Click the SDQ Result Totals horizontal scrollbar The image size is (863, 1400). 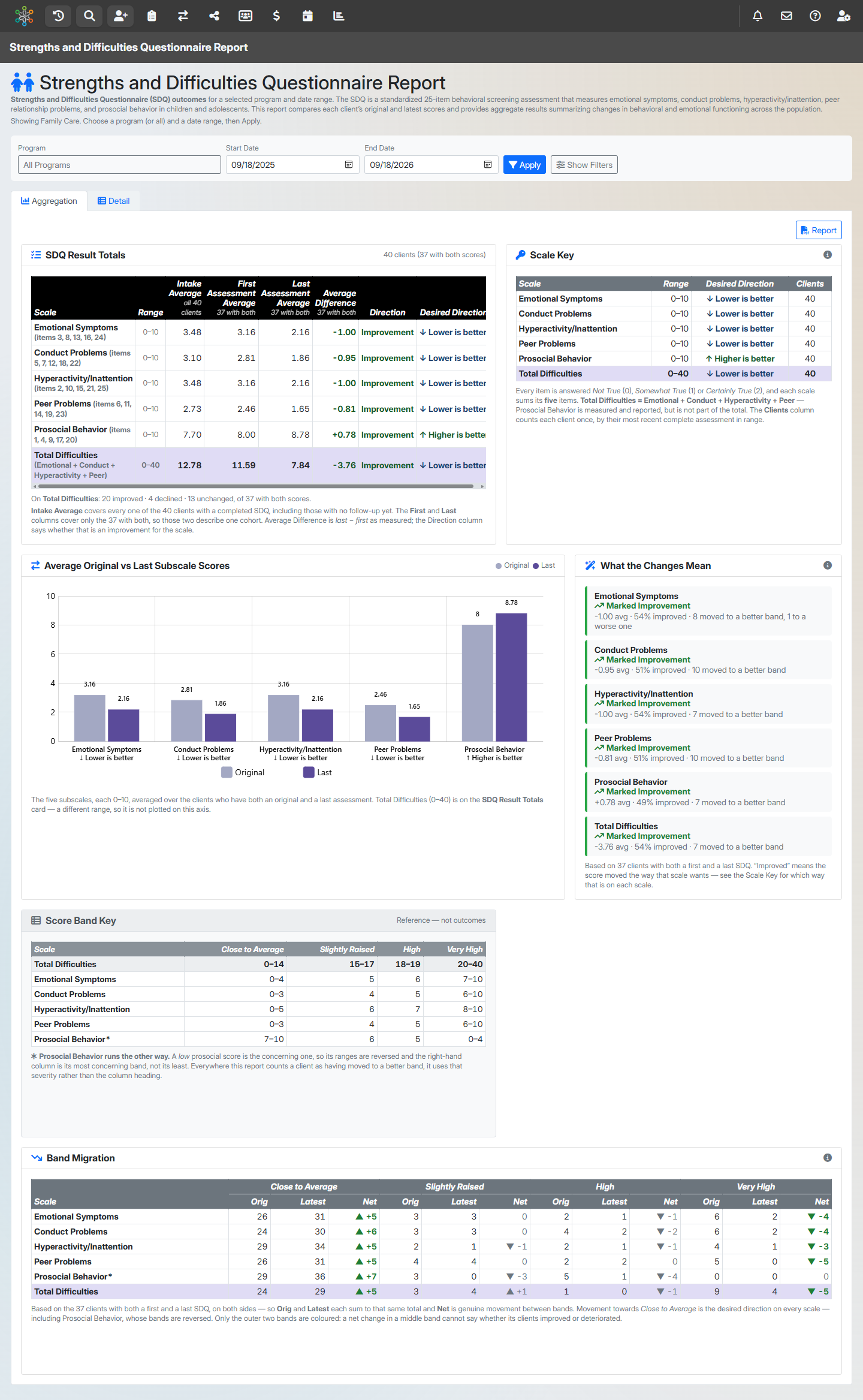pos(256,486)
